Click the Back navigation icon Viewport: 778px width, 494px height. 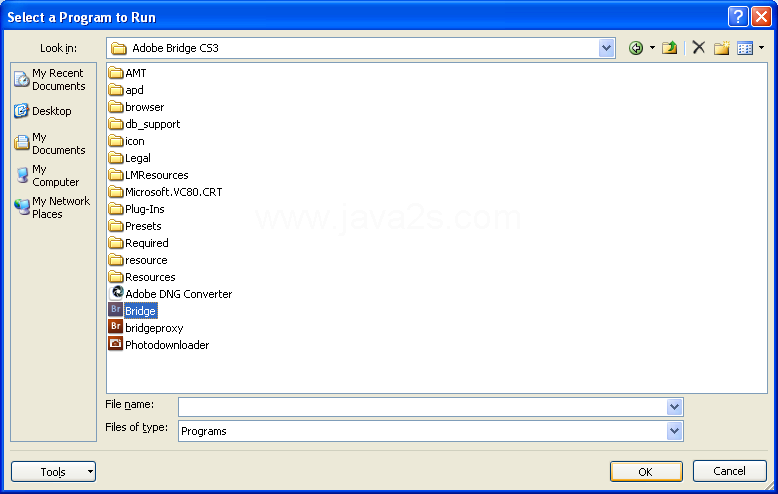pos(636,48)
